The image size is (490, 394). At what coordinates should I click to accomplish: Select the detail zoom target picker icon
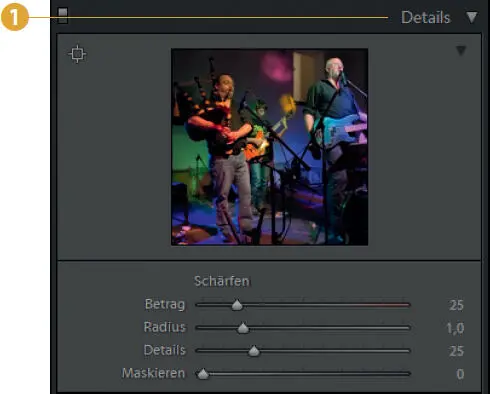pos(77,54)
